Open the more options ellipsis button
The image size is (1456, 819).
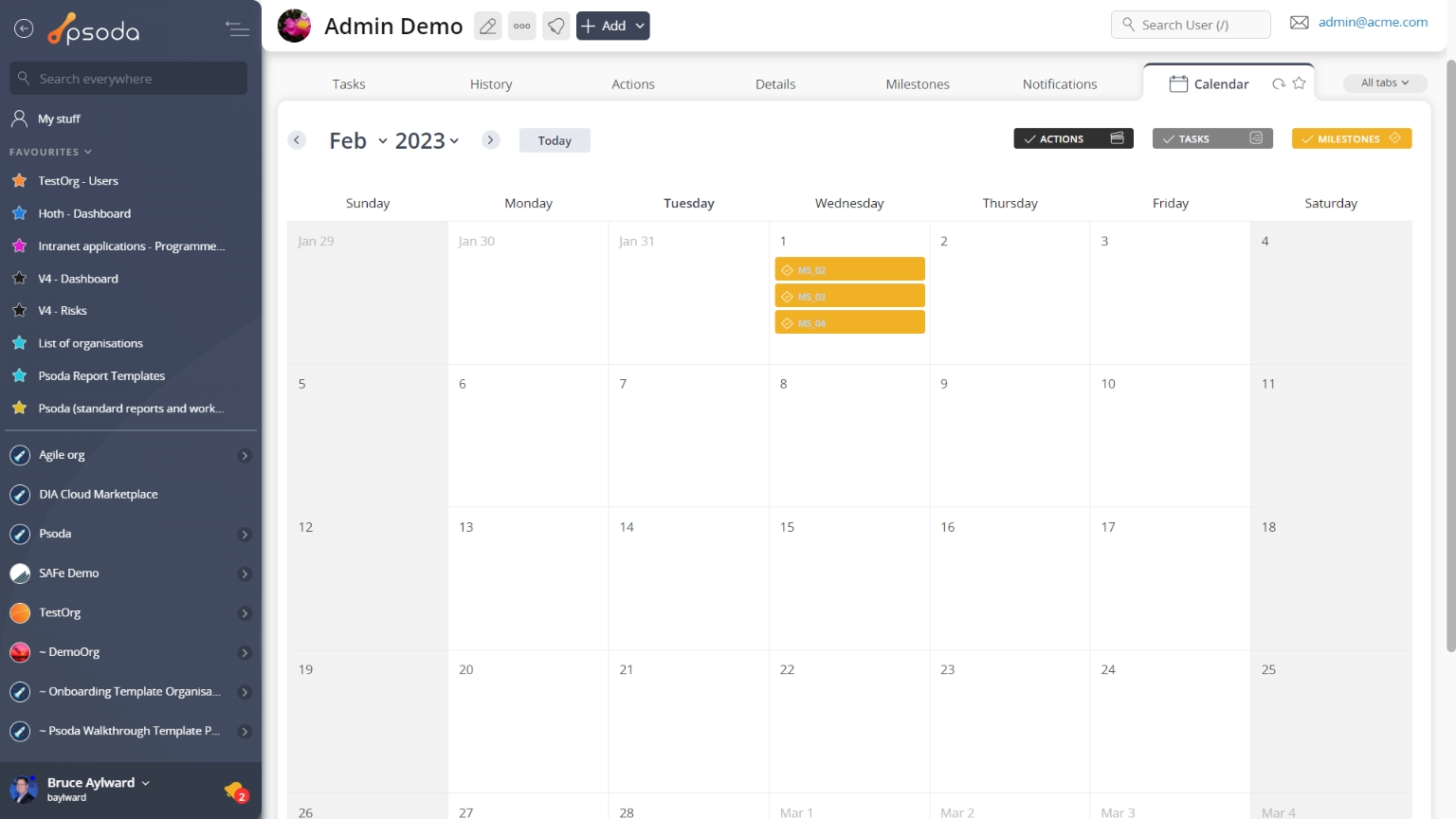522,26
